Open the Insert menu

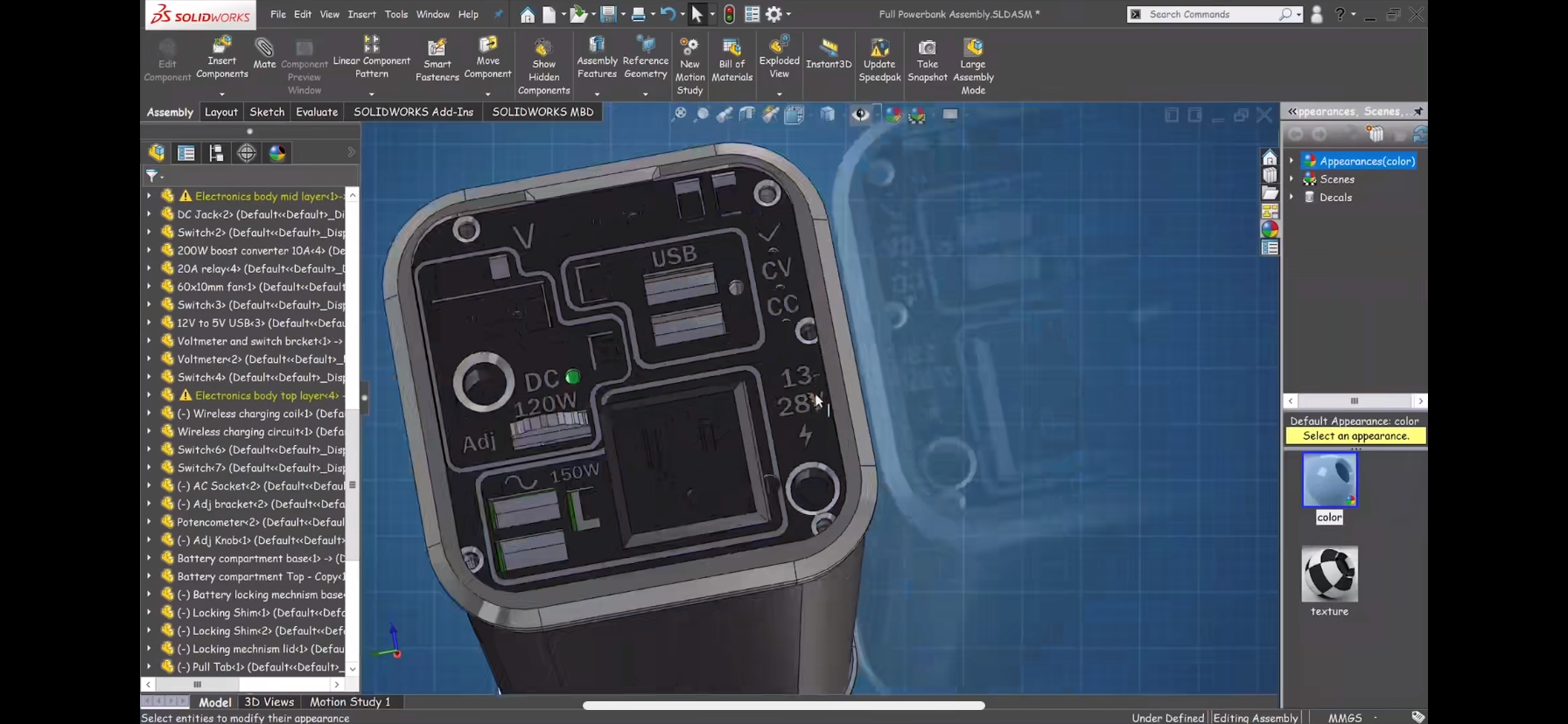361,14
